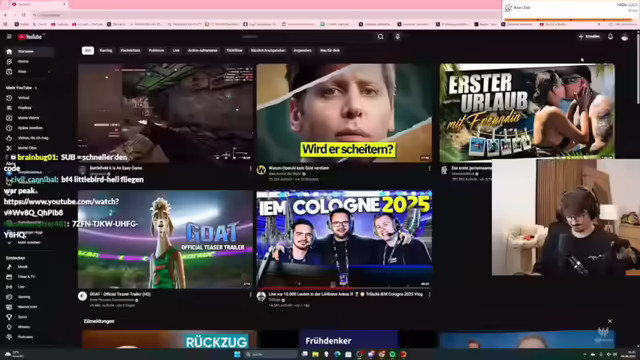Open the taskbar weather widget

[14, 354]
